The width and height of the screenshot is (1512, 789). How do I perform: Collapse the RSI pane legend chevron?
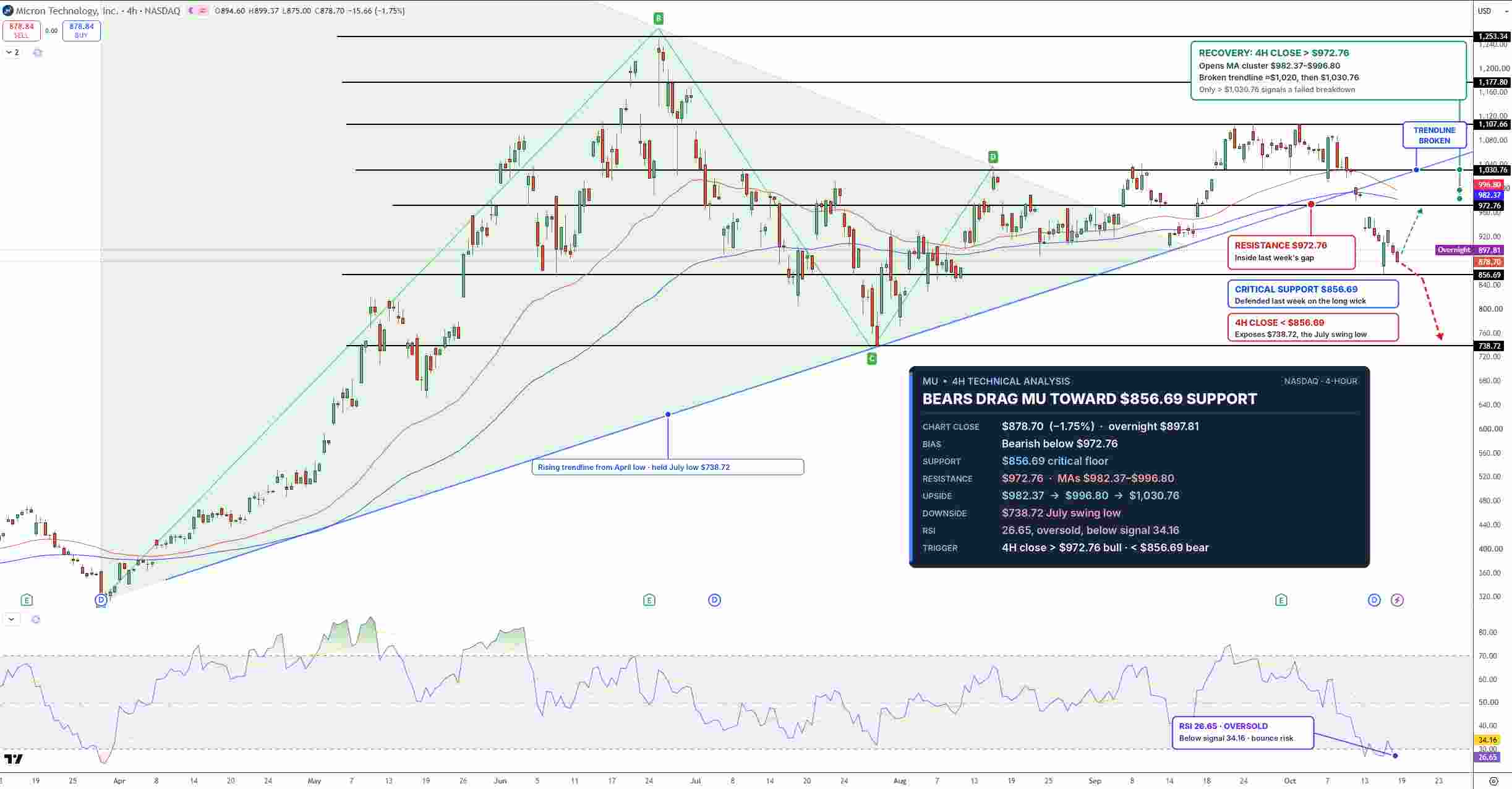pos(11,619)
